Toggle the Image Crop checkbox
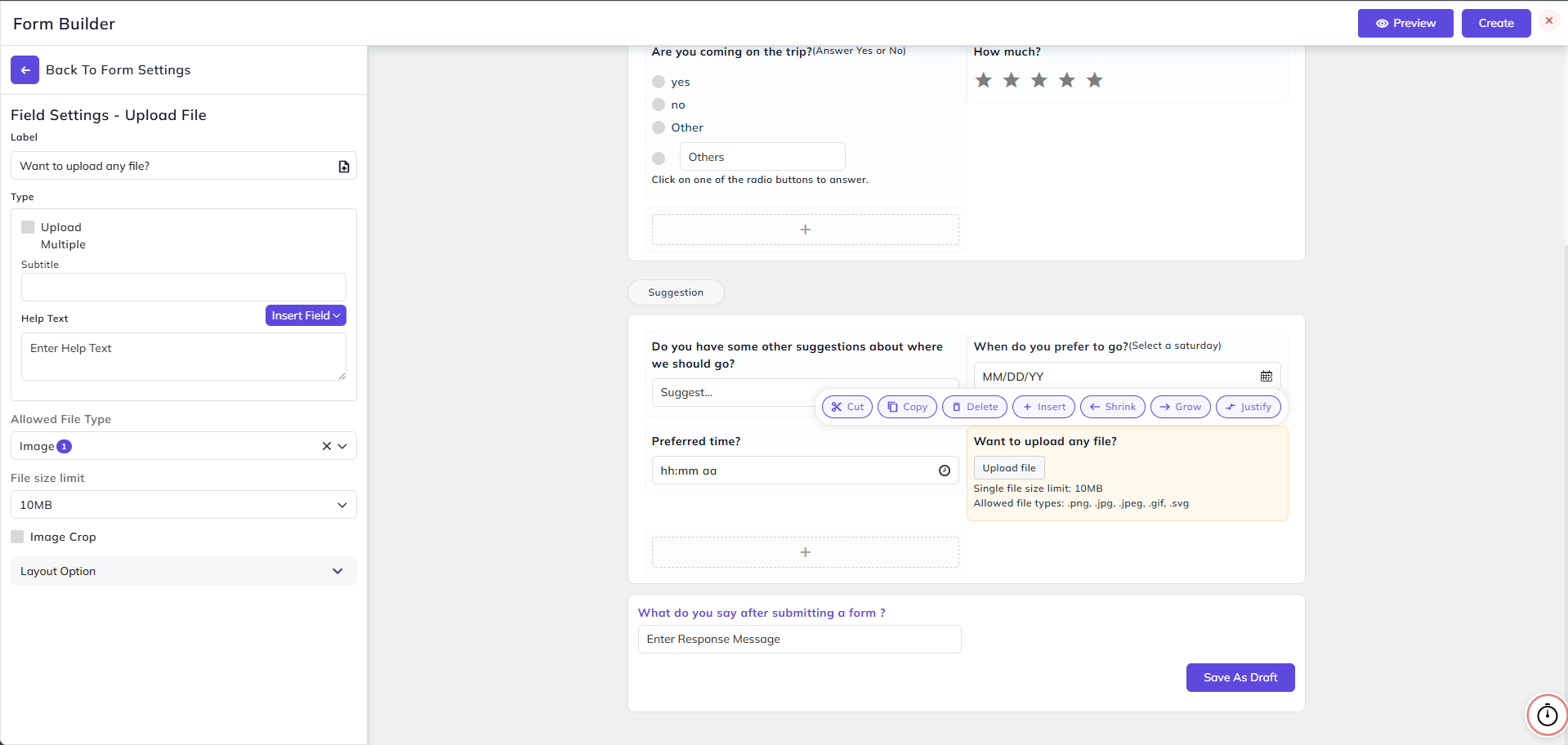The width and height of the screenshot is (1568, 745). (17, 537)
